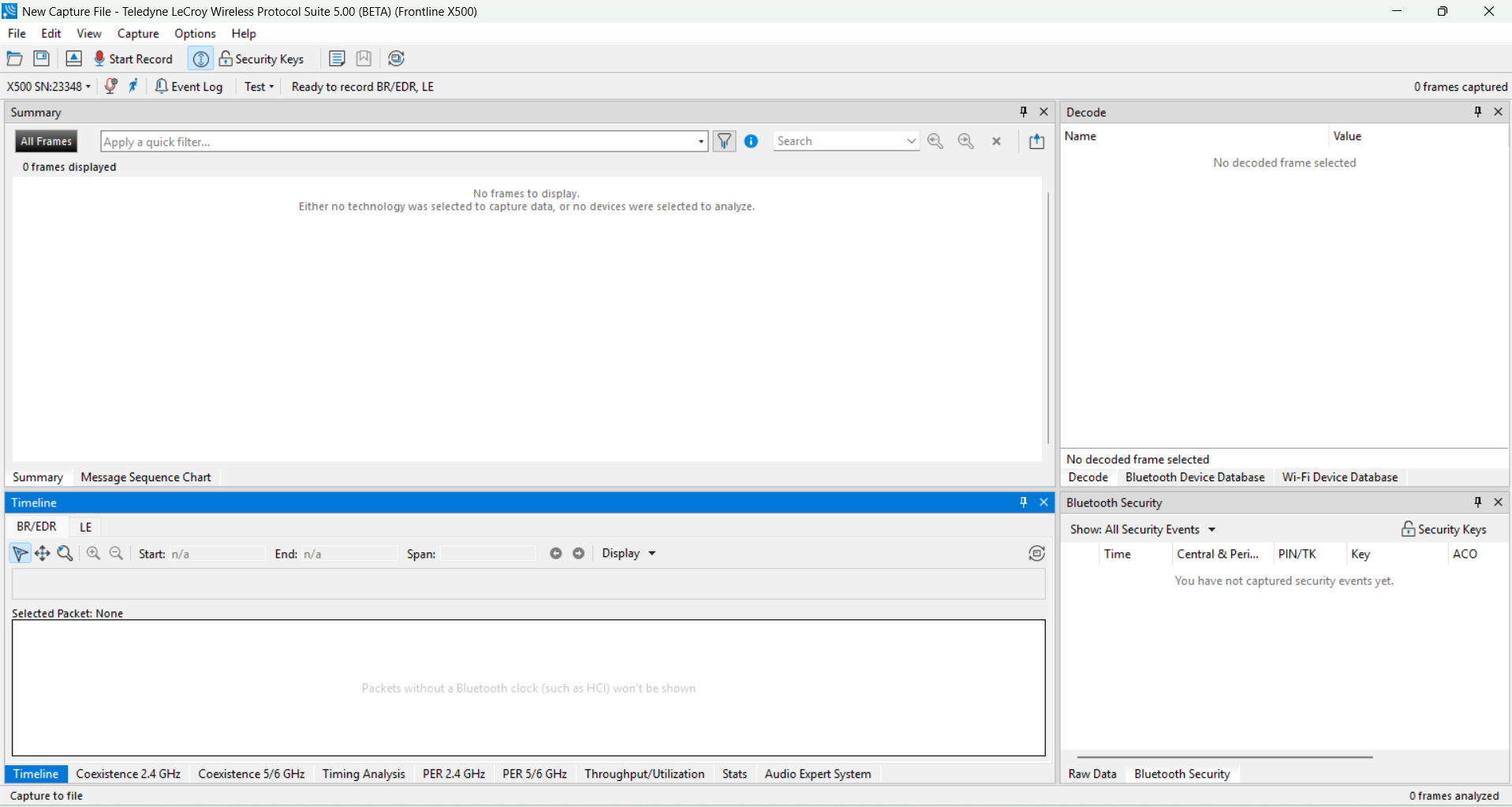Click the bookmark icon in the toolbar
This screenshot has height=807, width=1512.
point(364,58)
